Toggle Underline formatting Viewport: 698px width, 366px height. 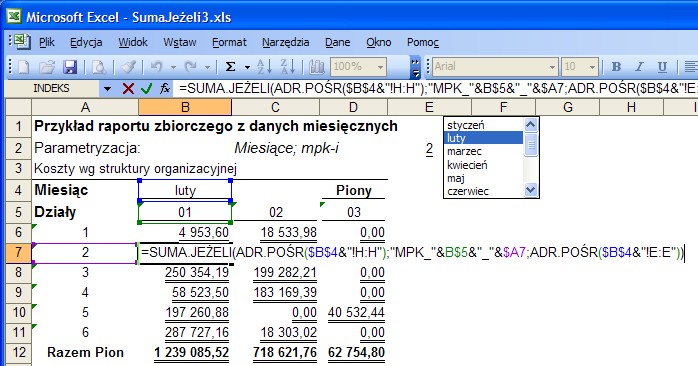tap(662, 67)
